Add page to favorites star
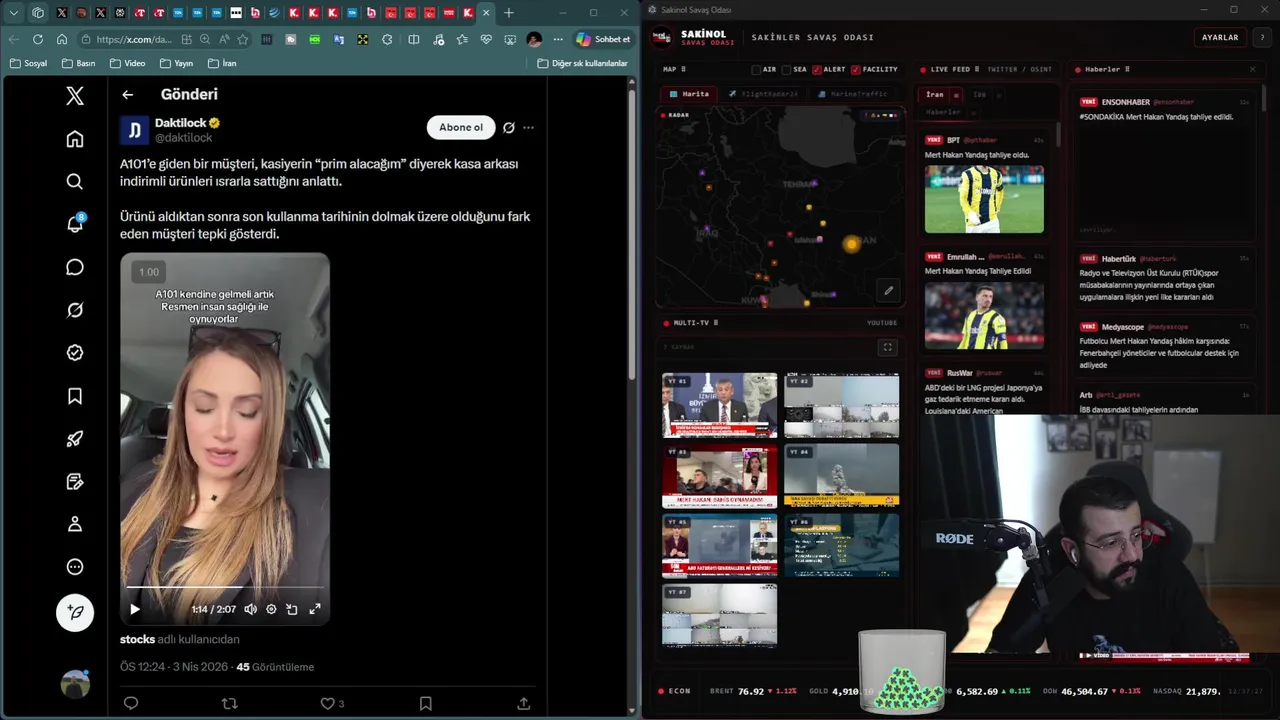 243,39
